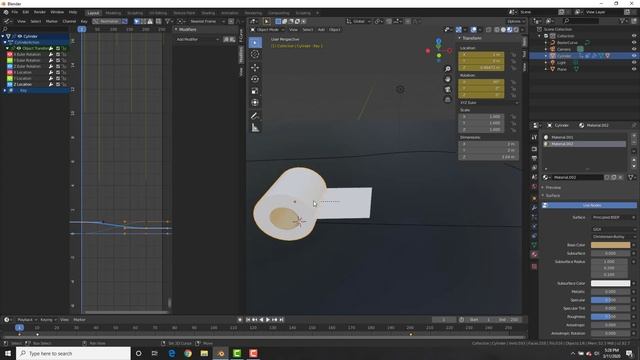Screen dimensions: 640x360
Task: Toggle eye icon of Cylinder in graph editor
Action: point(20,36)
